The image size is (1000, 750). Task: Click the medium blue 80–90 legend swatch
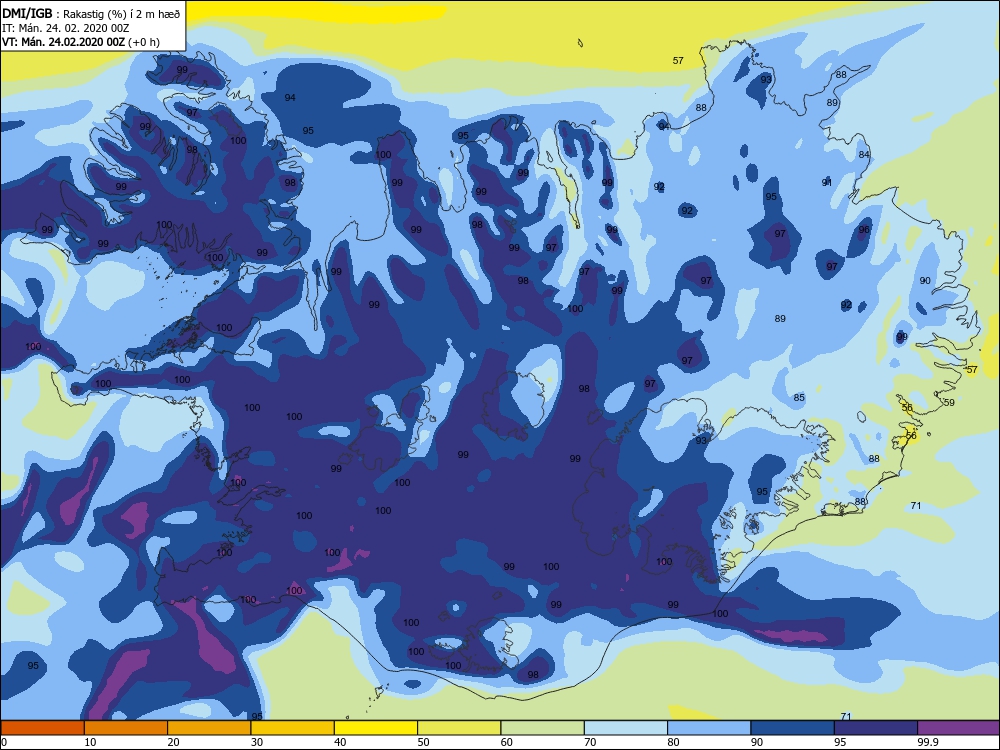(x=709, y=728)
